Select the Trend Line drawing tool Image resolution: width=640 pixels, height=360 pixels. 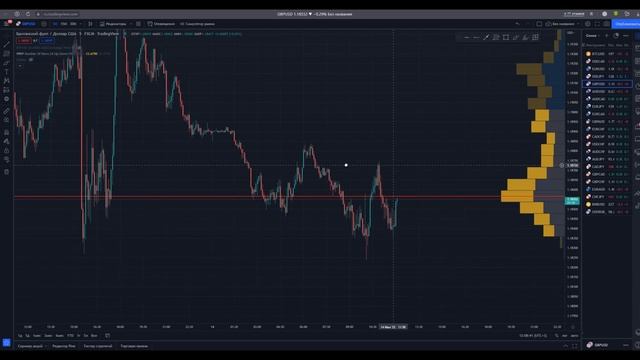6,44
